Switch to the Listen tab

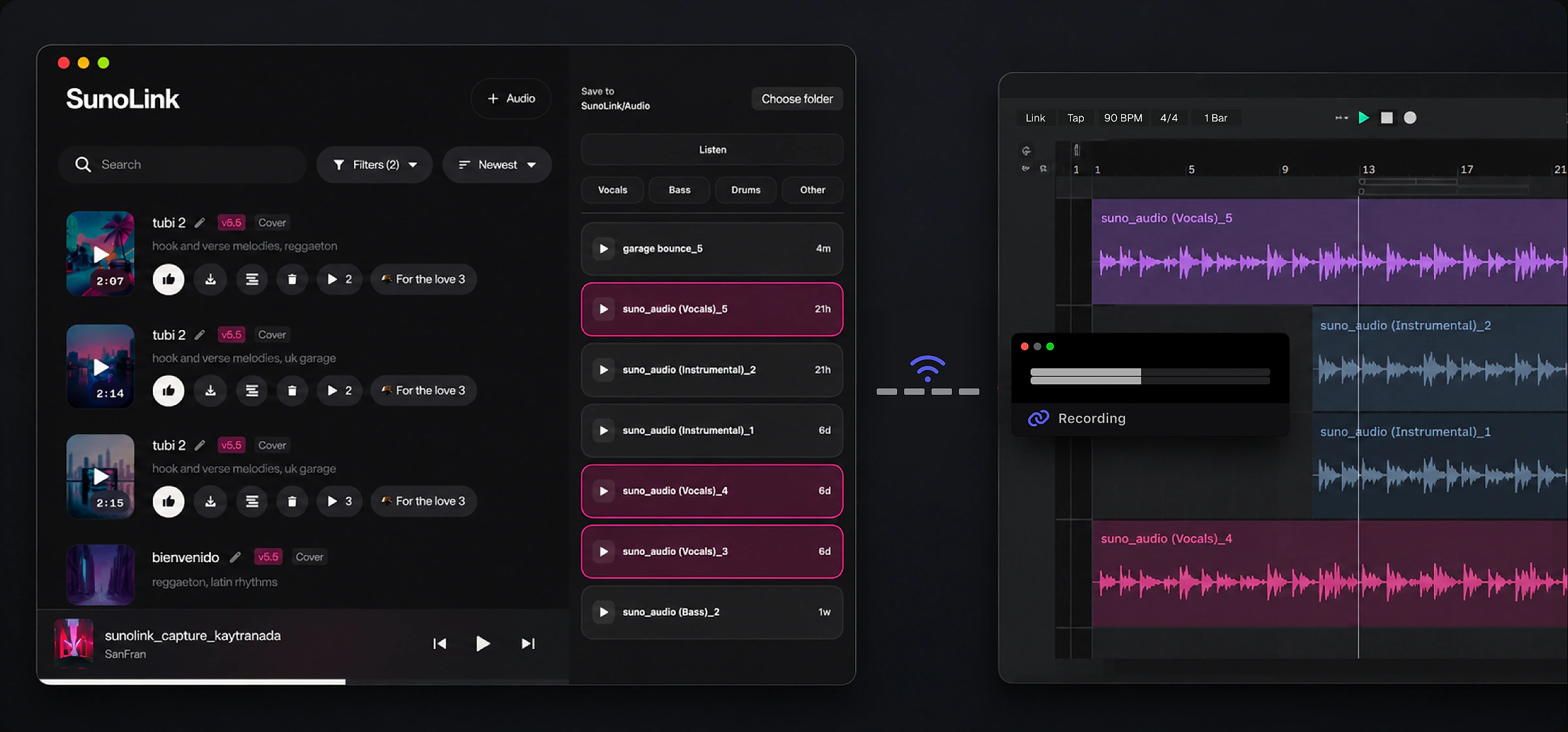(x=712, y=150)
